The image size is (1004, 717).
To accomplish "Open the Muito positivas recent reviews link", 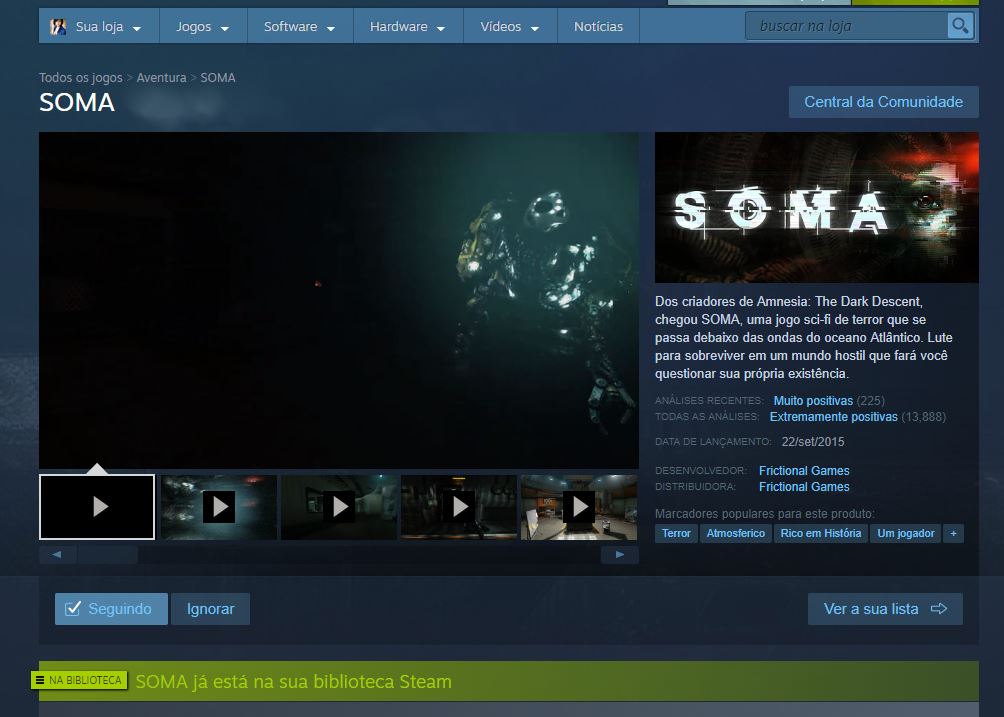I will [813, 401].
